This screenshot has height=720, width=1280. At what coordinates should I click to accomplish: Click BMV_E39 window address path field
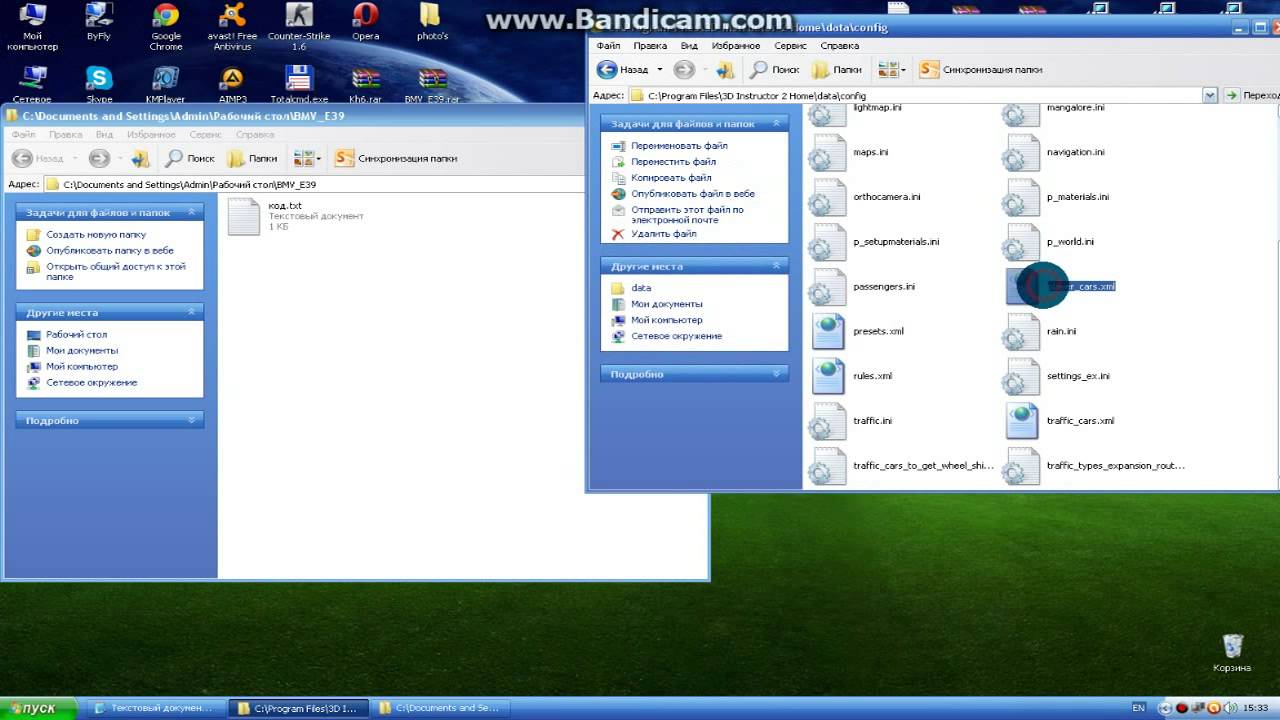tap(314, 184)
